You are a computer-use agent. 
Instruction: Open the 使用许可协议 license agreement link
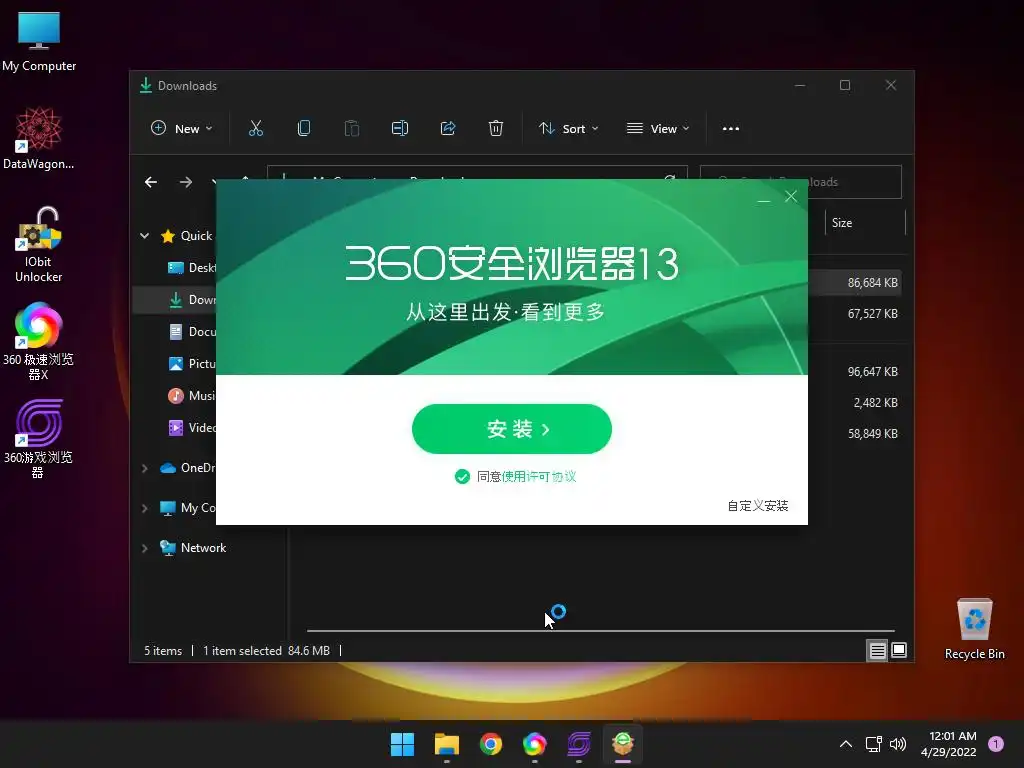point(539,477)
